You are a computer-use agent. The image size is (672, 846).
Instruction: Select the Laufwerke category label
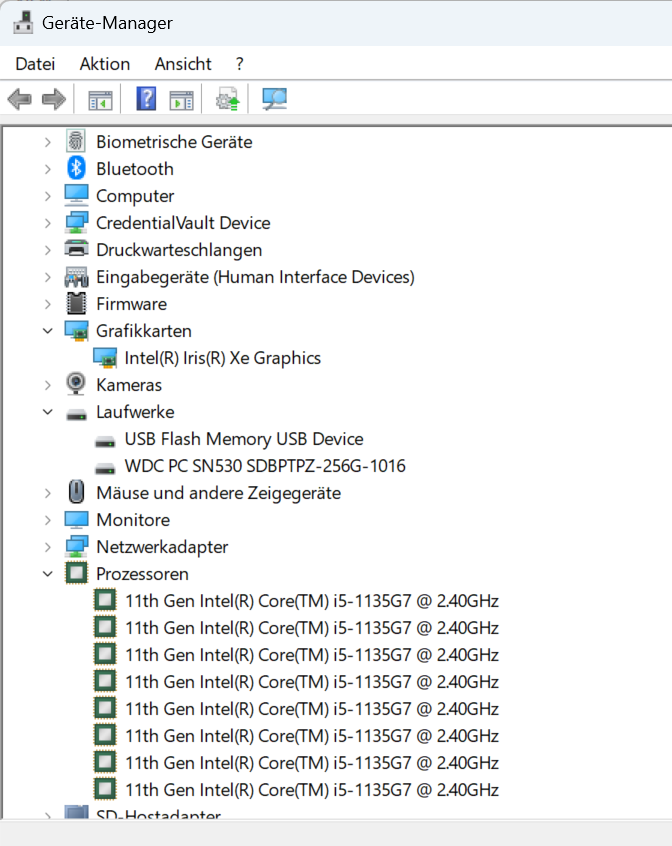pyautogui.click(x=135, y=412)
